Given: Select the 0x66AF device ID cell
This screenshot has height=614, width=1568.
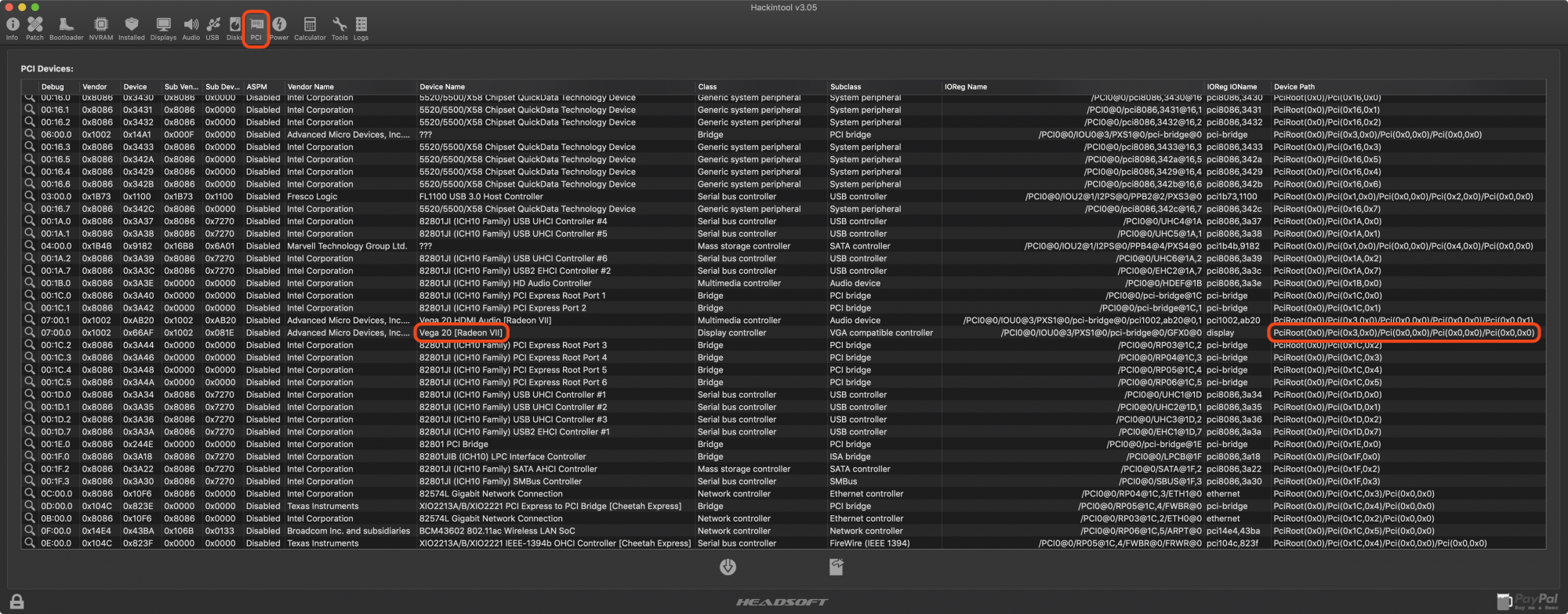Looking at the screenshot, I should click(139, 332).
